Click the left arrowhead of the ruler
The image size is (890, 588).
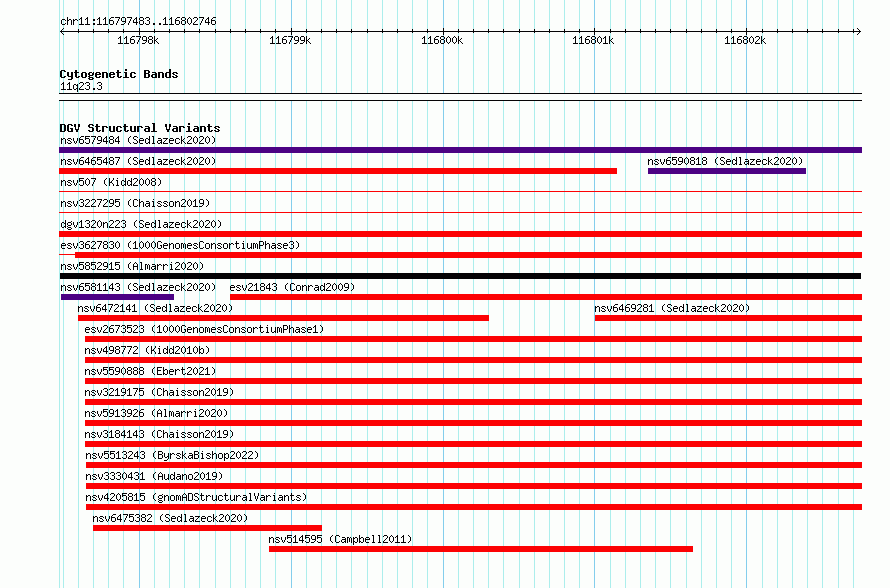(62, 32)
